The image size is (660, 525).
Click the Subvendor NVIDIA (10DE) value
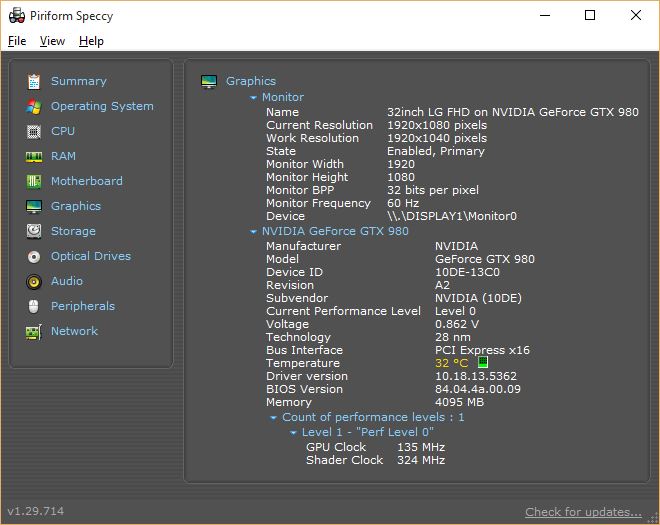coord(478,298)
